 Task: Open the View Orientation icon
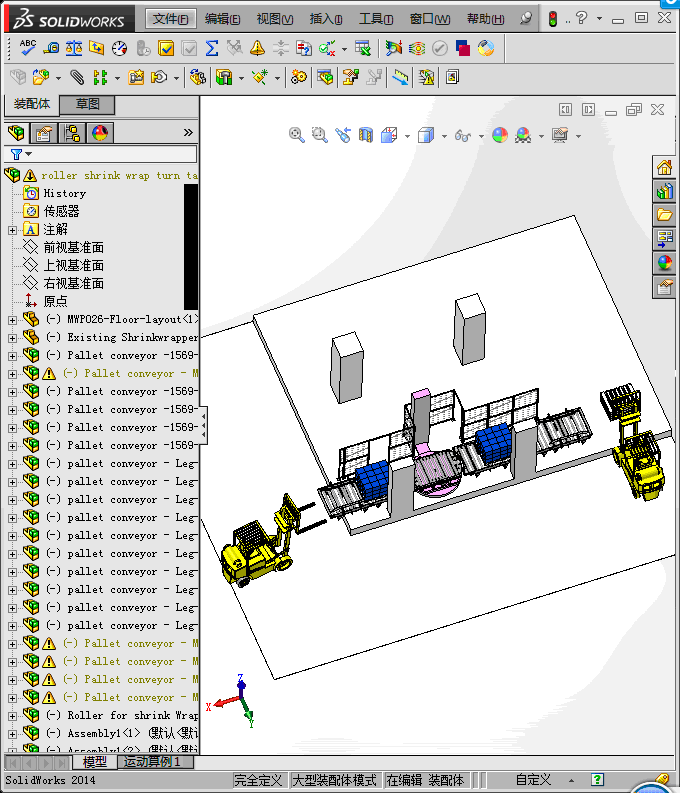[389, 135]
